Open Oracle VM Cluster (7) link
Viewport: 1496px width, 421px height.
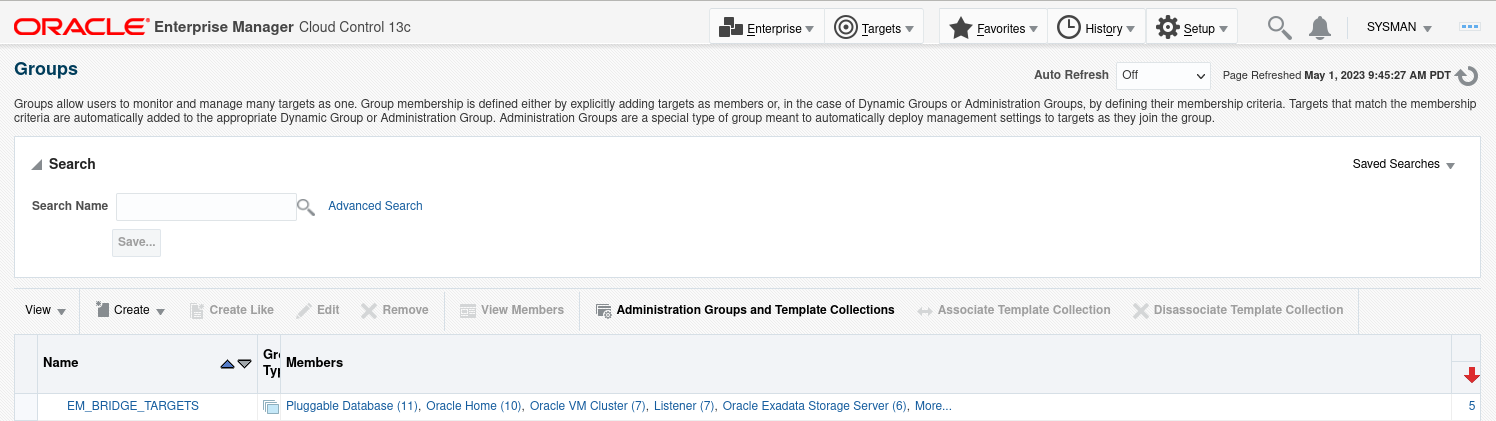[x=588, y=406]
